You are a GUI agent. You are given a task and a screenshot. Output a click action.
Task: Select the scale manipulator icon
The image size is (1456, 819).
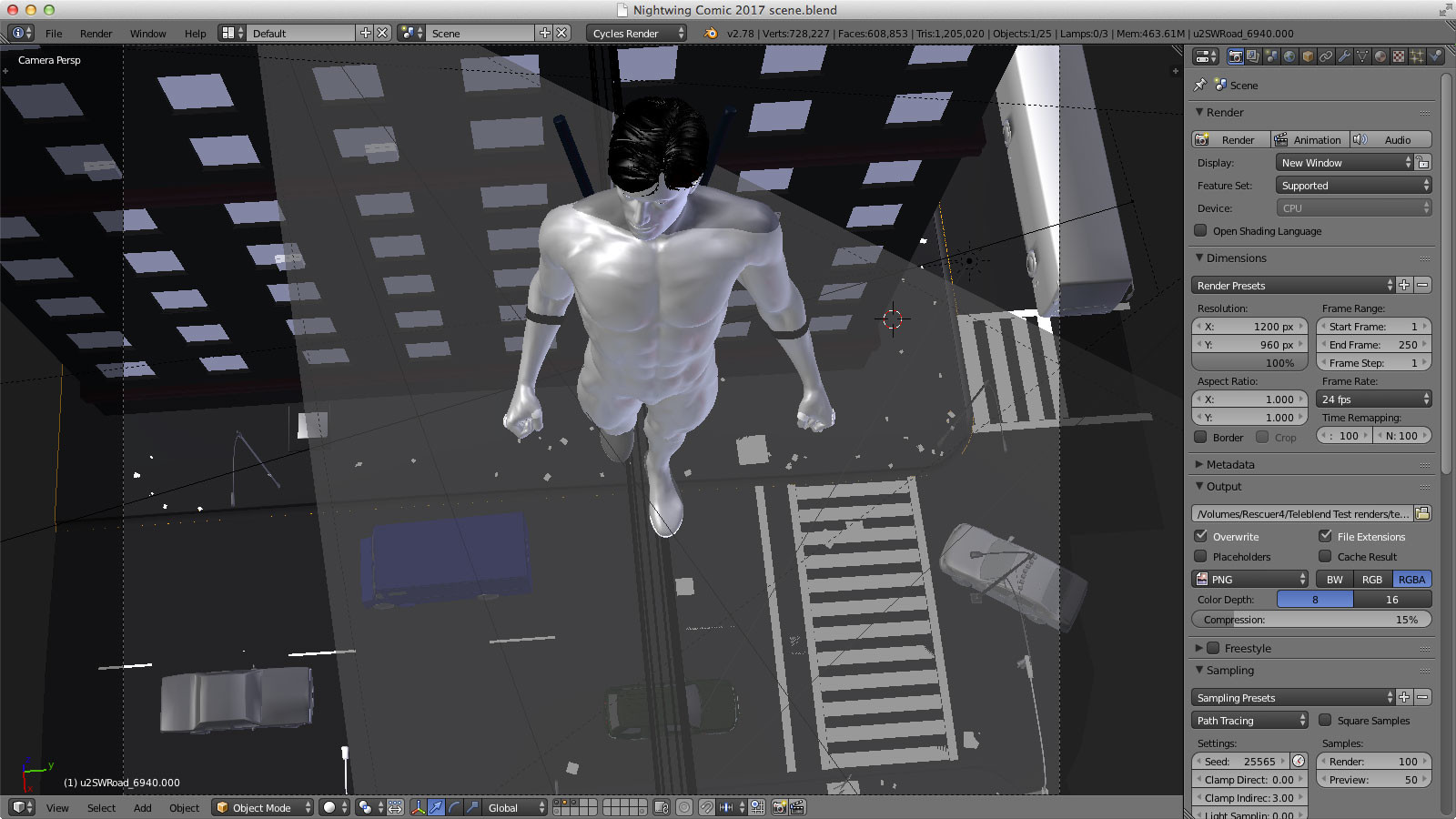[x=472, y=807]
